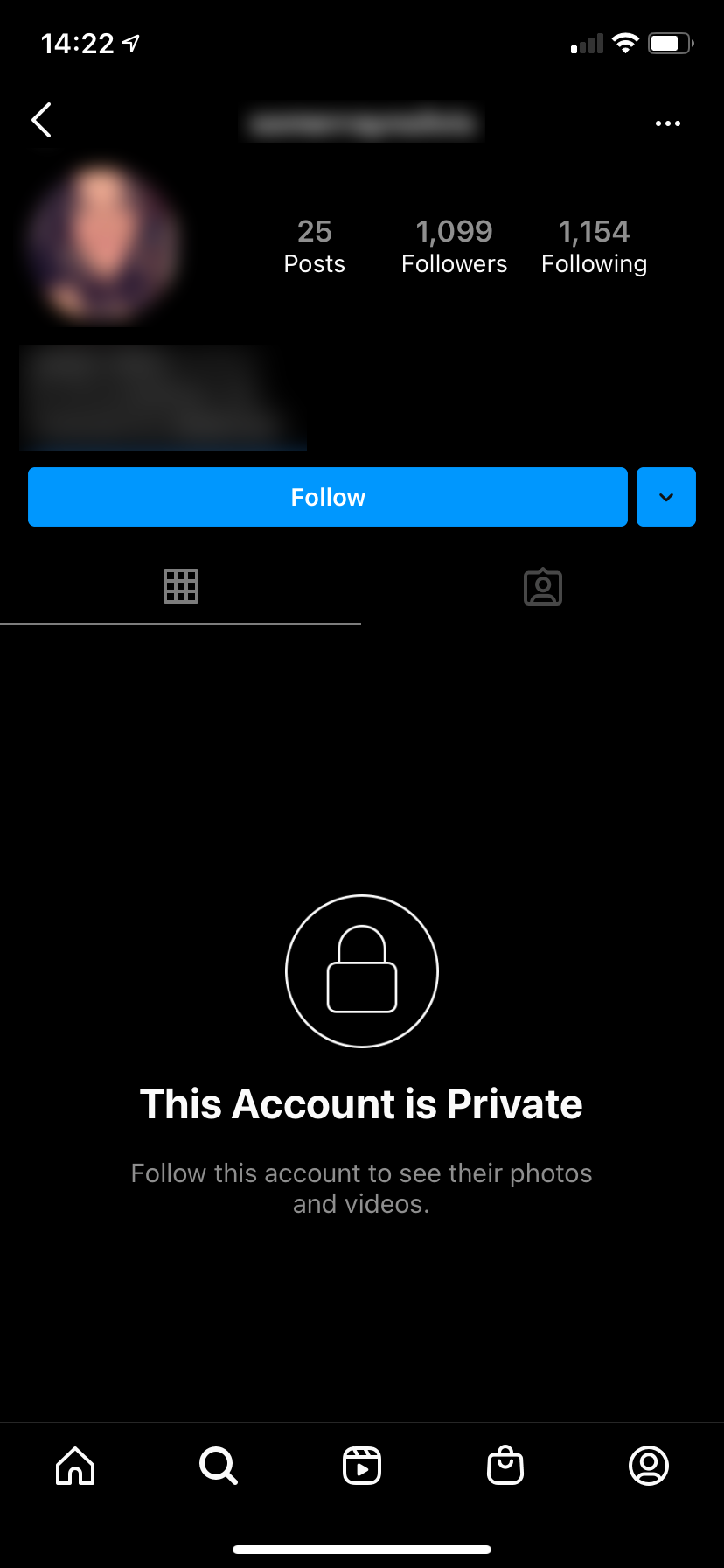Open the Shop bag tab
Image resolution: width=724 pixels, height=1568 pixels.
pos(505,1465)
